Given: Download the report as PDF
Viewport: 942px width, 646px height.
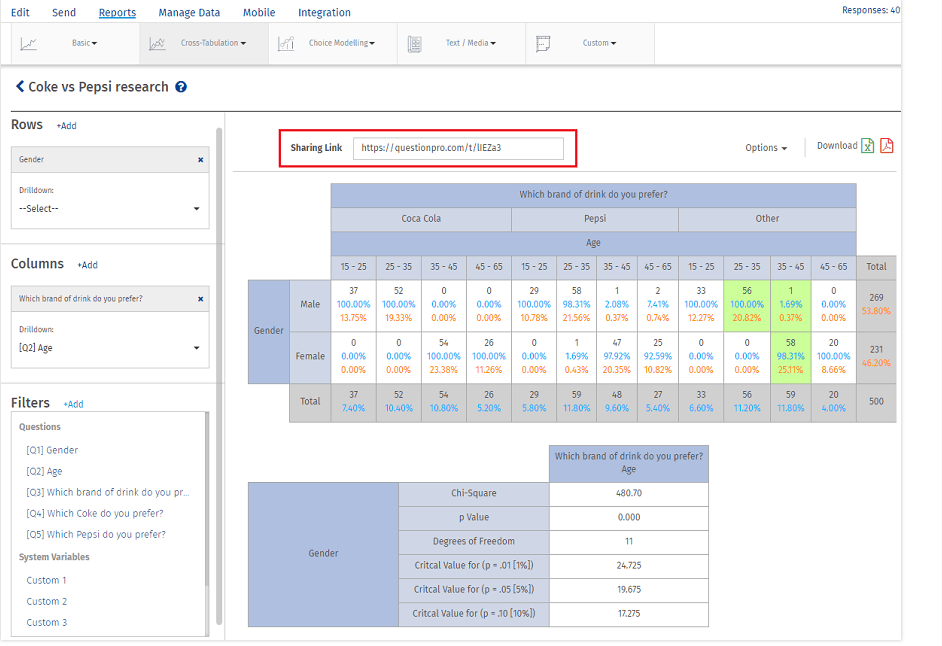Looking at the screenshot, I should (x=887, y=145).
